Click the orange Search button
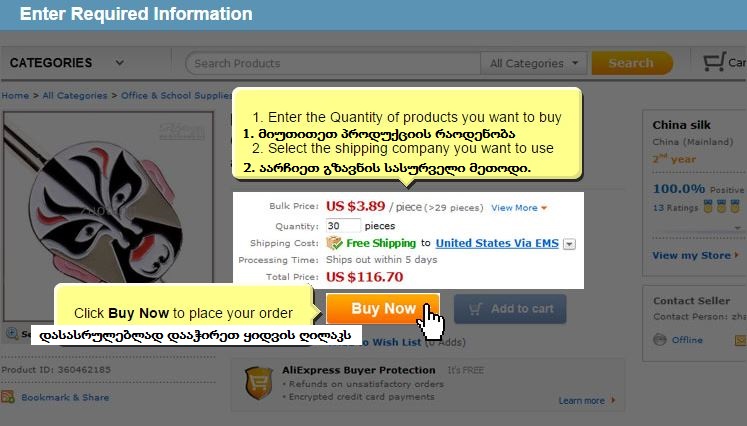The width and height of the screenshot is (747, 426). [x=632, y=63]
